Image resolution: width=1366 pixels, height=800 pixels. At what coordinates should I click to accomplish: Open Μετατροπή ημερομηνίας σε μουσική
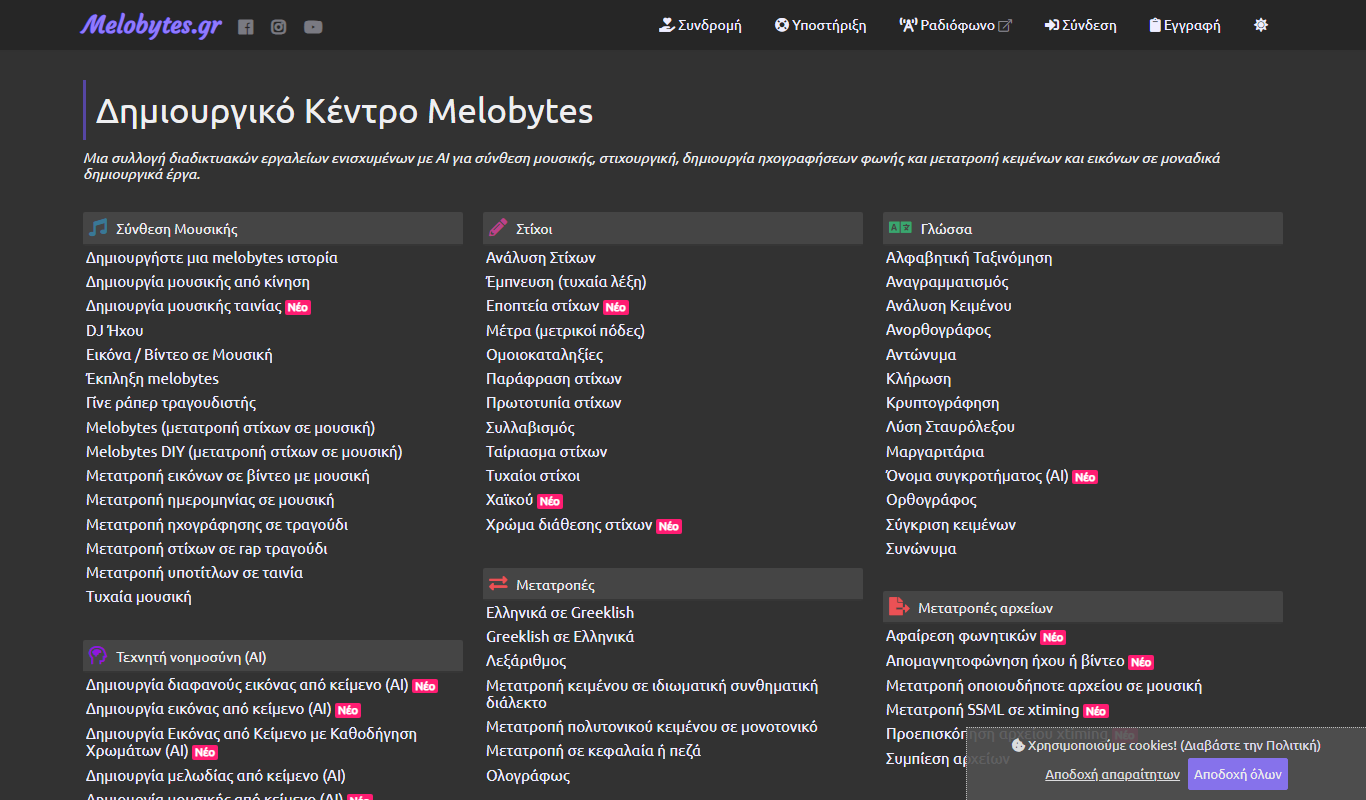210,500
